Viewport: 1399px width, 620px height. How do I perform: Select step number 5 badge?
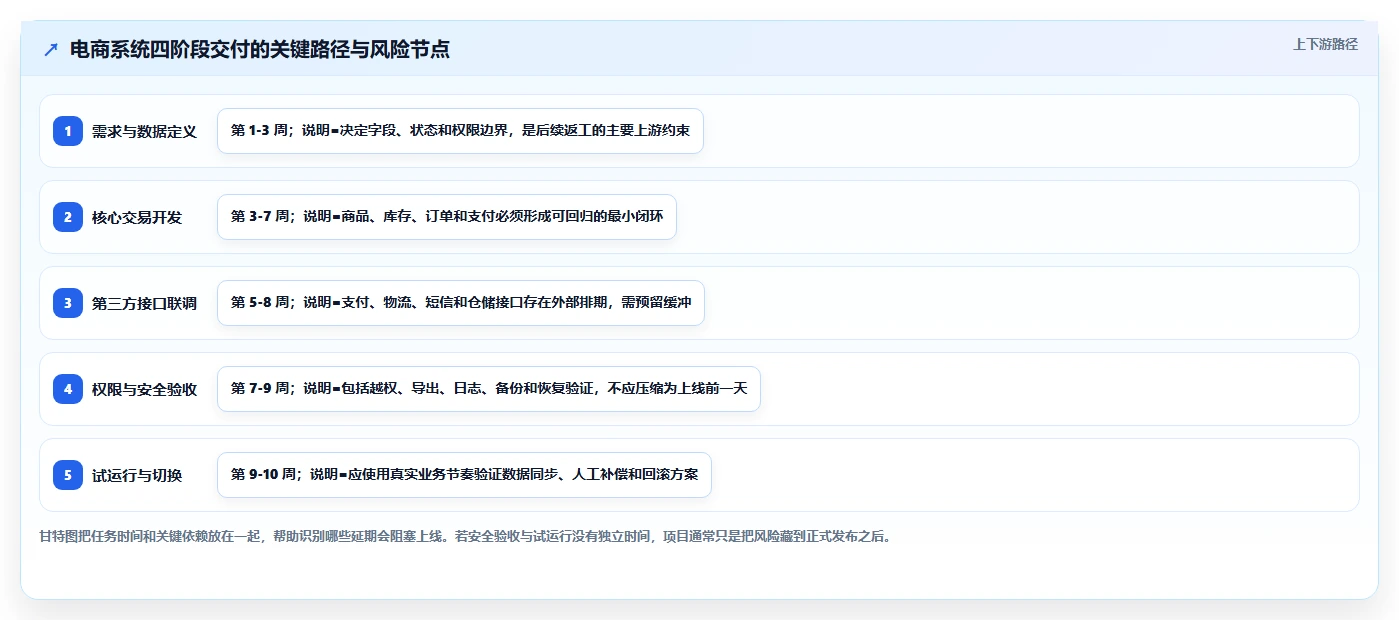pos(68,475)
